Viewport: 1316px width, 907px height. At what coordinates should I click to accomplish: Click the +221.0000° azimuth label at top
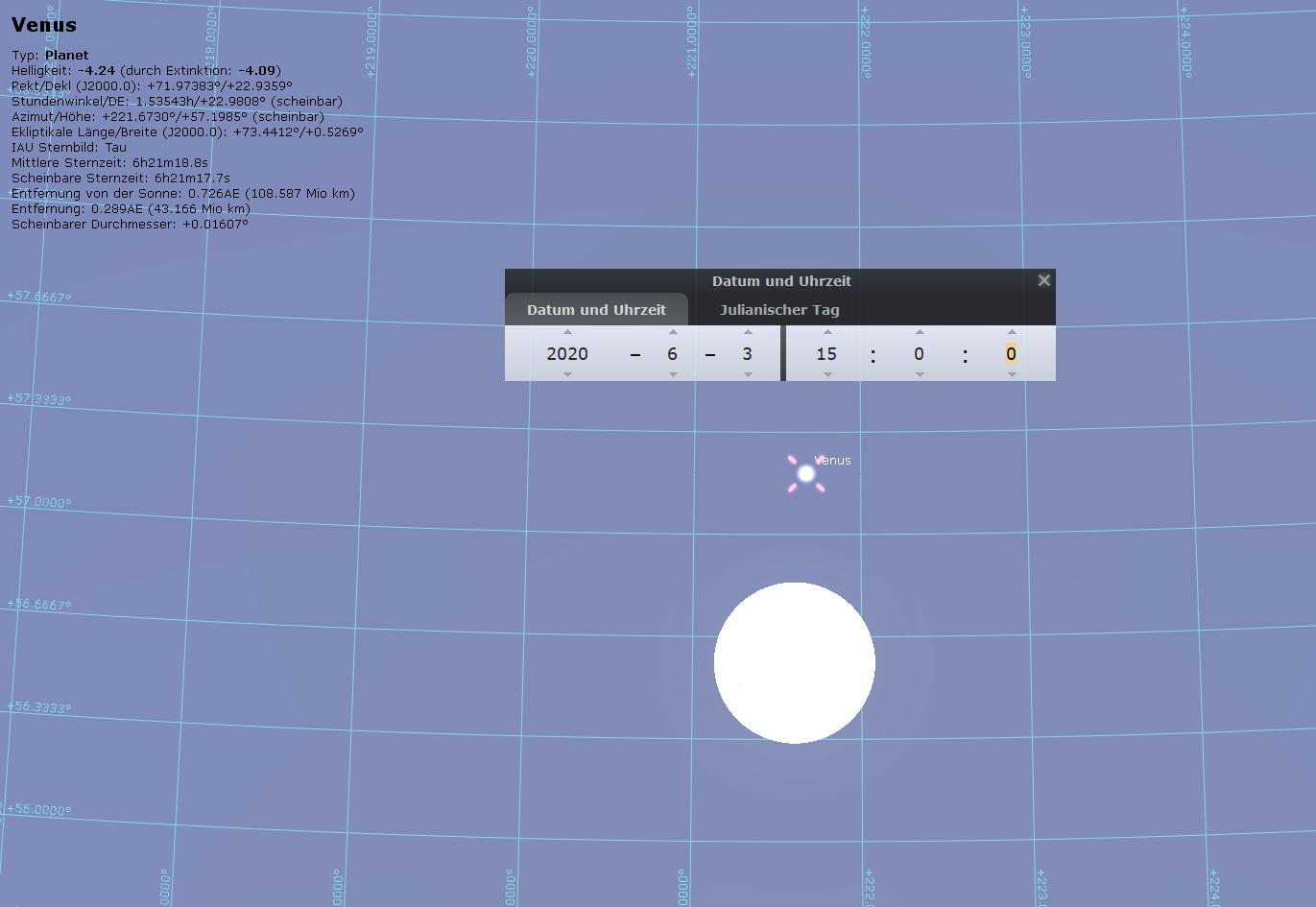690,42
